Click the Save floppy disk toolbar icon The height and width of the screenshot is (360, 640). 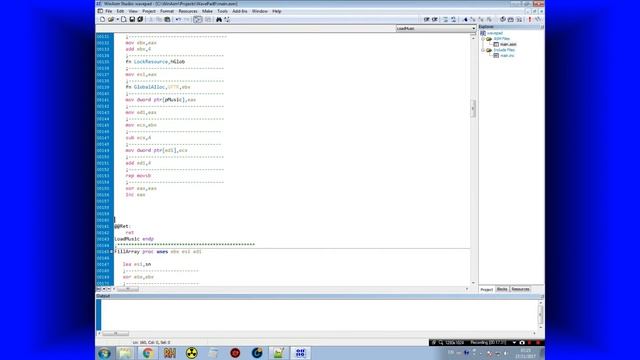[132, 20]
